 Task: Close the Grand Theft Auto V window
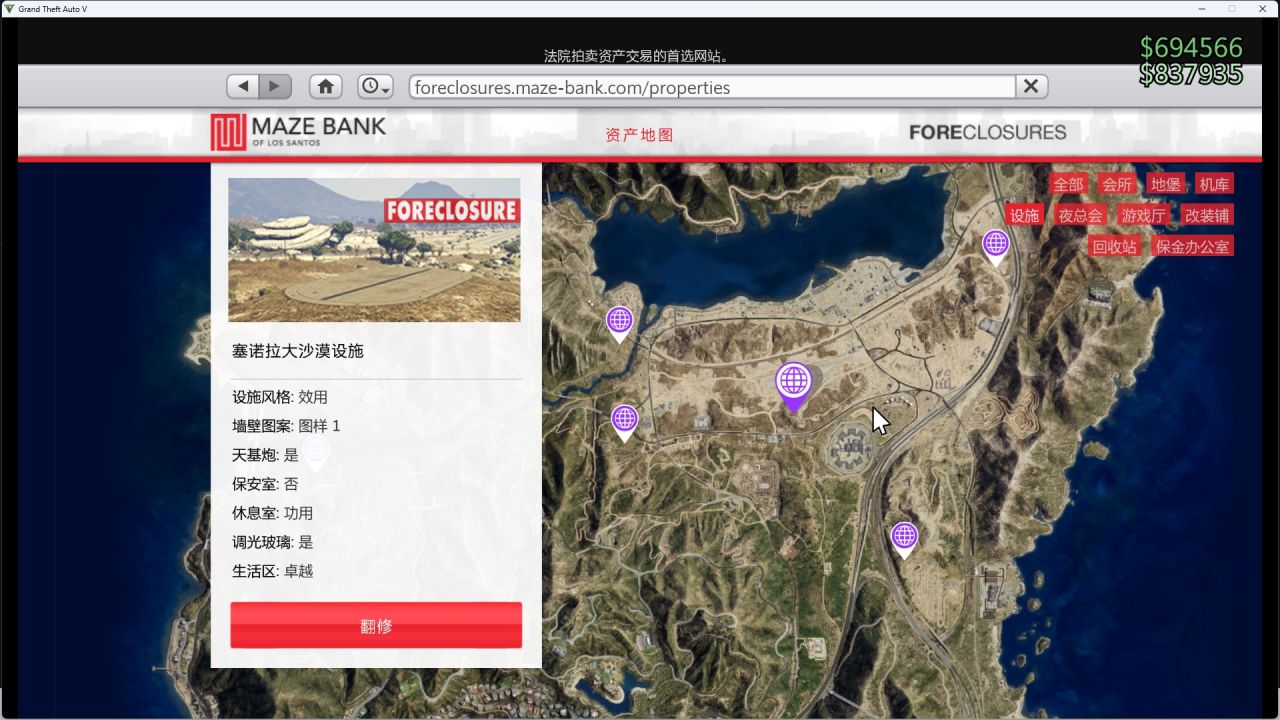click(x=1263, y=8)
